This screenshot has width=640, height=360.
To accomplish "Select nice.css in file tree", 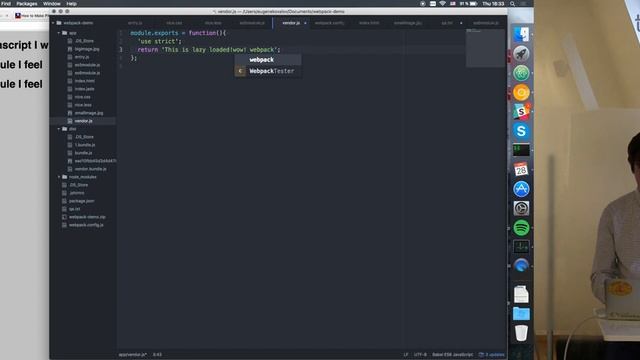I will point(82,97).
